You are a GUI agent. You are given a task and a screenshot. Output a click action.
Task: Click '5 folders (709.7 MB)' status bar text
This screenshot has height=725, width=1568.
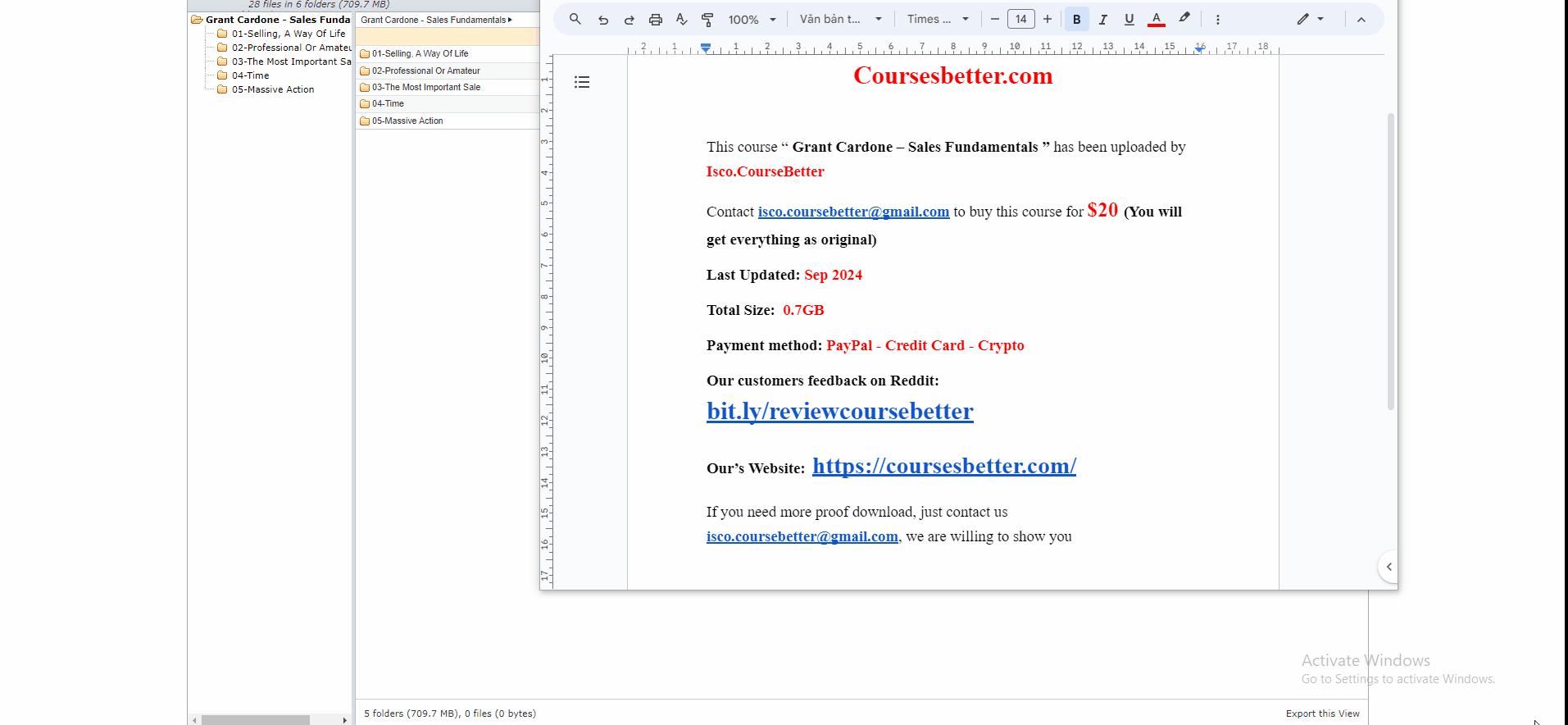450,714
